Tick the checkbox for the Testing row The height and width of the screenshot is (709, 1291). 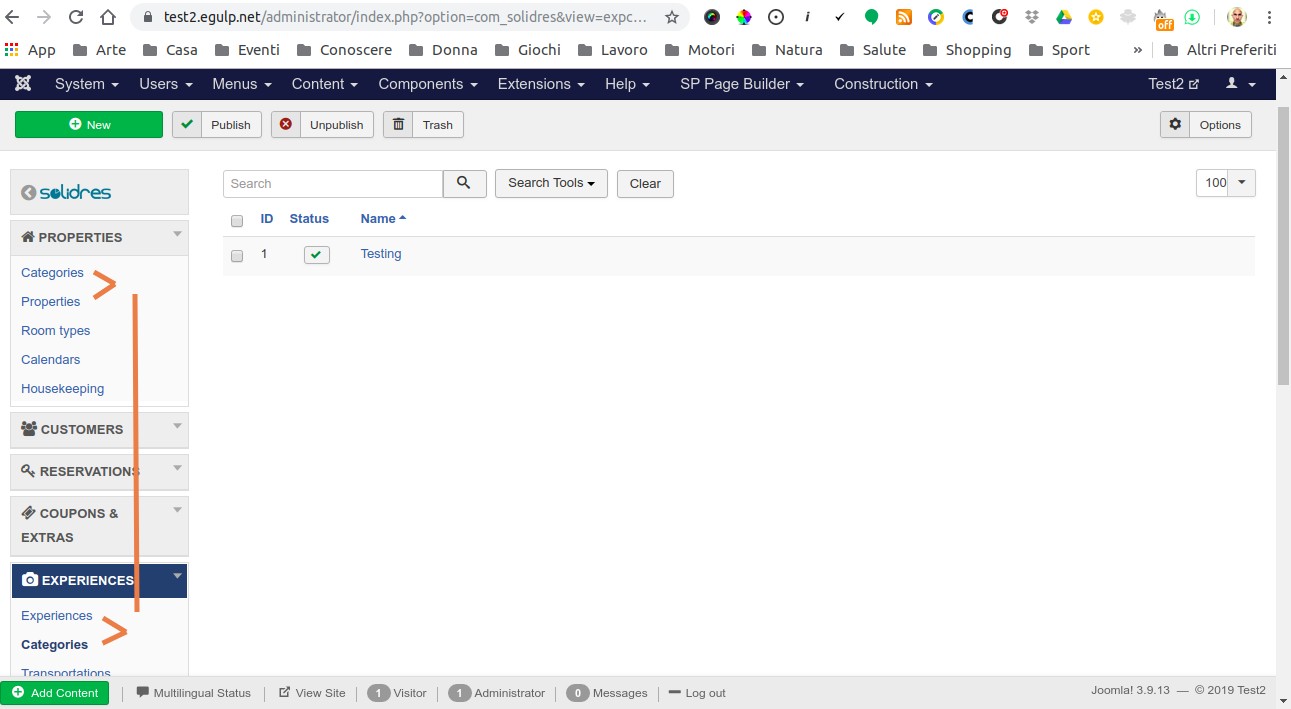pyautogui.click(x=237, y=256)
